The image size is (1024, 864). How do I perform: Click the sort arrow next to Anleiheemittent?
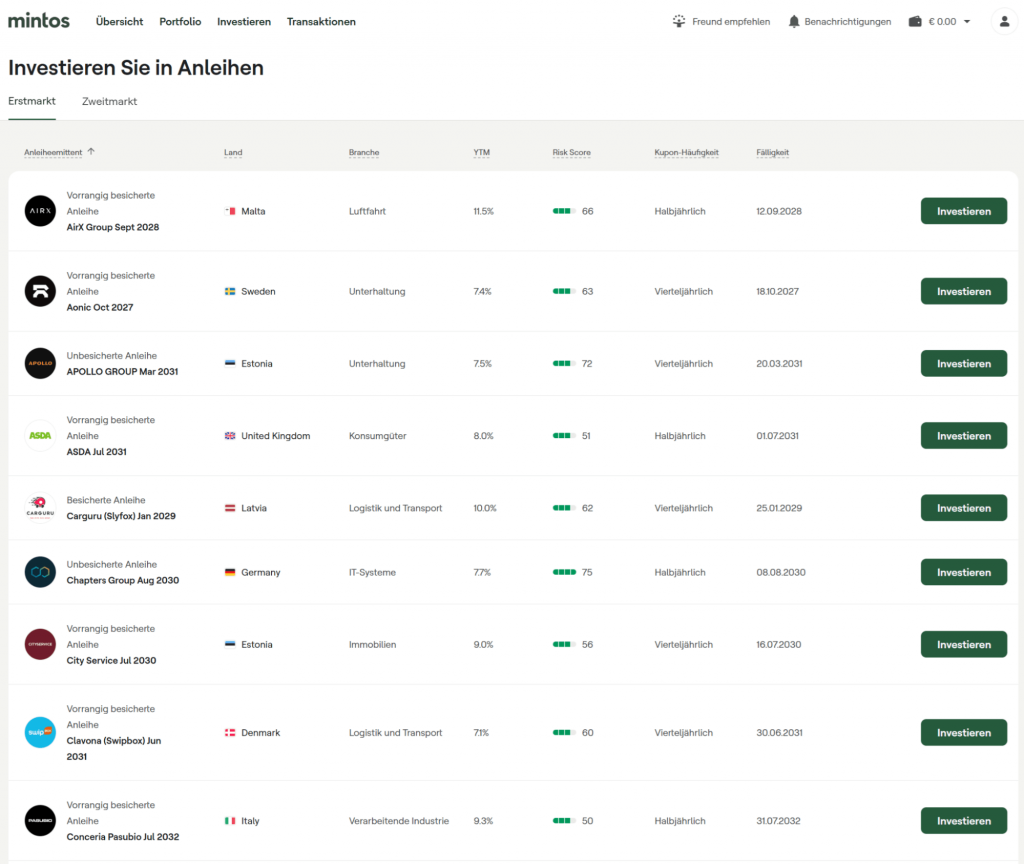pos(91,152)
